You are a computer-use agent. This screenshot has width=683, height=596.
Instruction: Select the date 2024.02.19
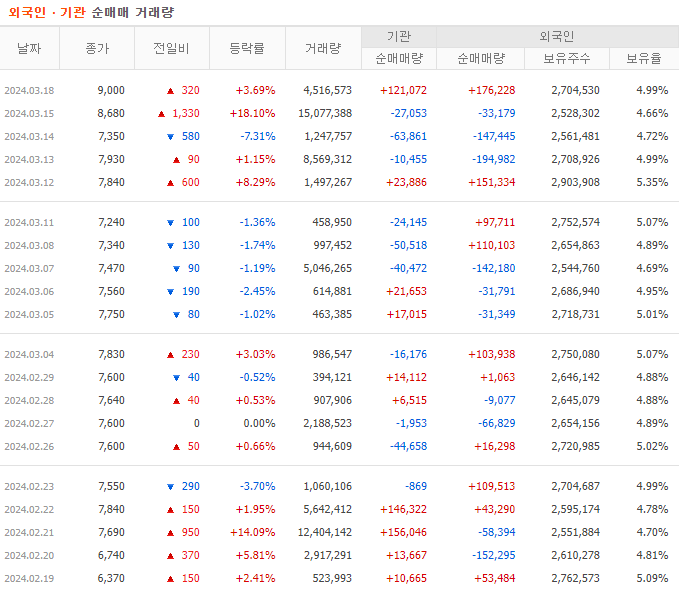[x=29, y=579]
